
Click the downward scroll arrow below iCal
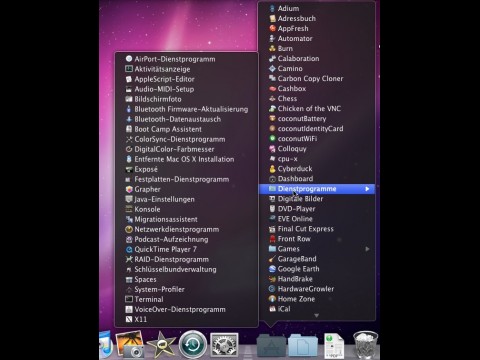[x=317, y=315]
